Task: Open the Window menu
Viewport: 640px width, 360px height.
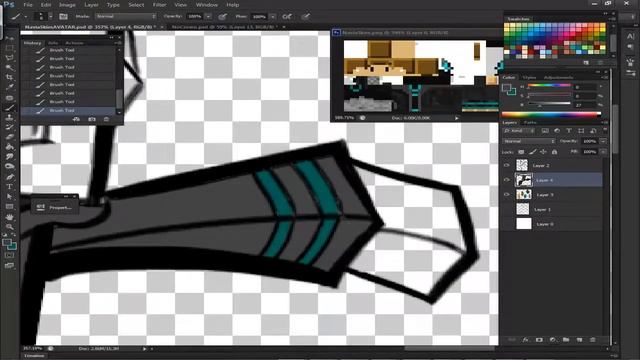Action: coord(207,5)
